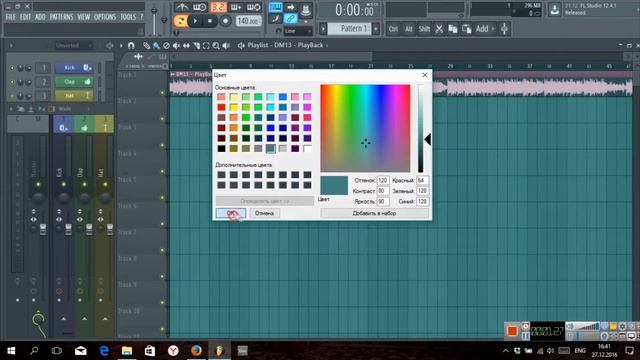Viewport: 640px width, 360px height.
Task: Click the scissors cut icon
Action: 439,29
